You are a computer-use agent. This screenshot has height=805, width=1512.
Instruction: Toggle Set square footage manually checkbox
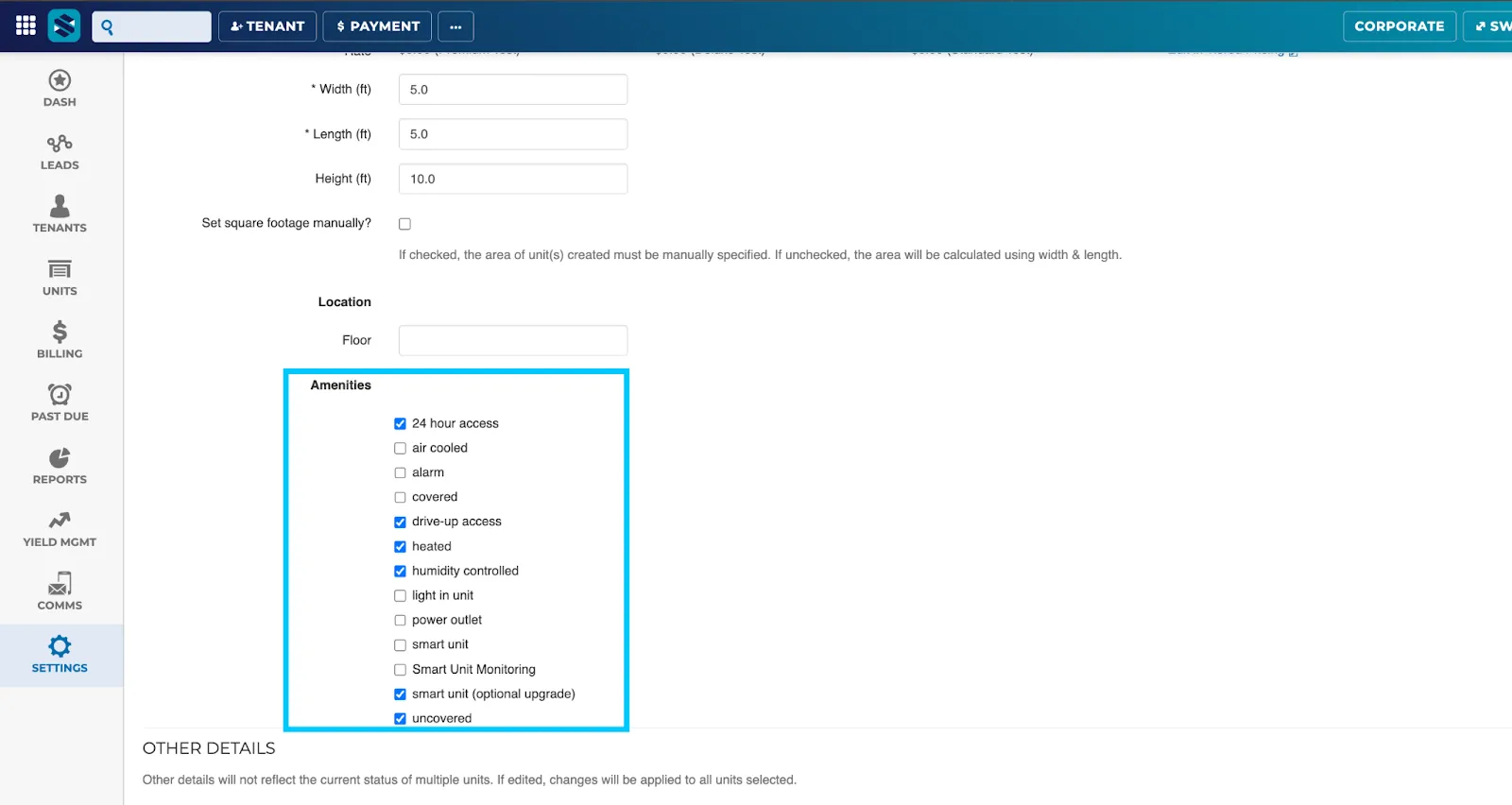[404, 224]
